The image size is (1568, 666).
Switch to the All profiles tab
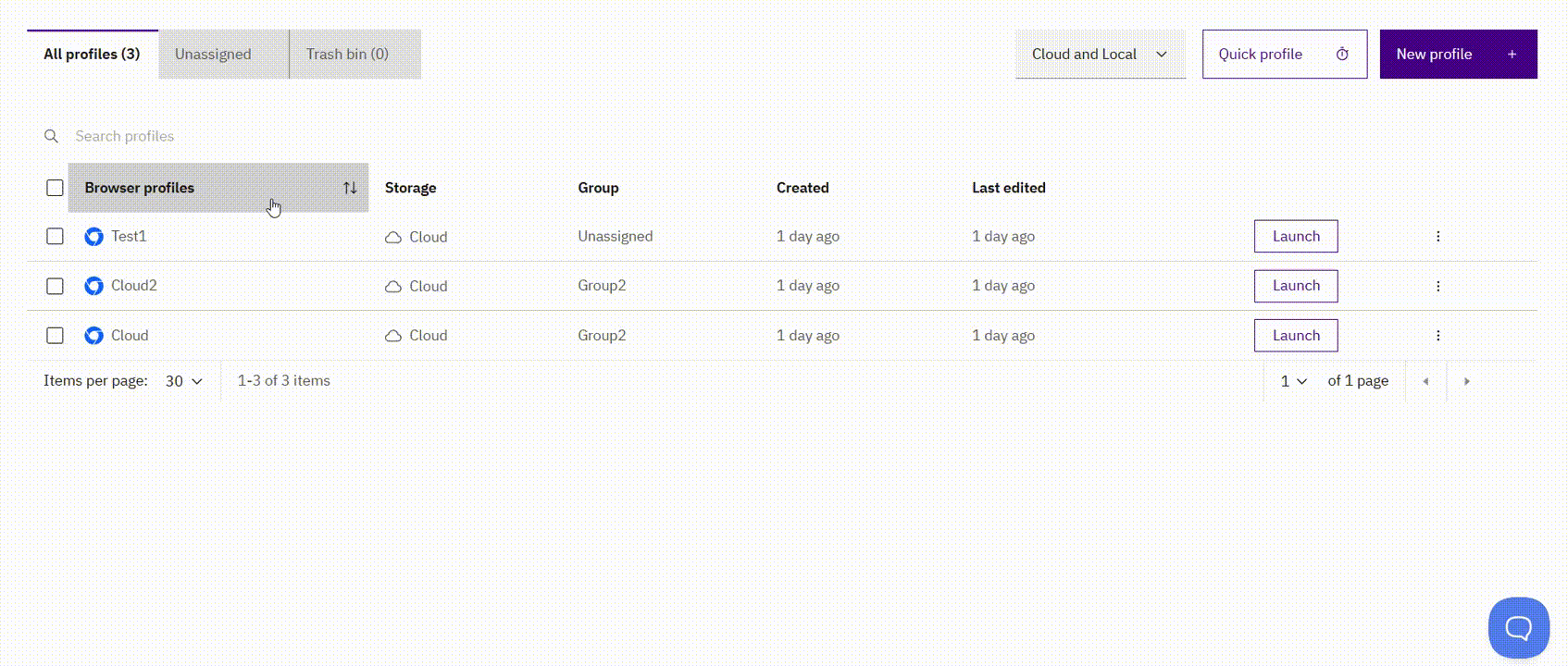(x=93, y=54)
